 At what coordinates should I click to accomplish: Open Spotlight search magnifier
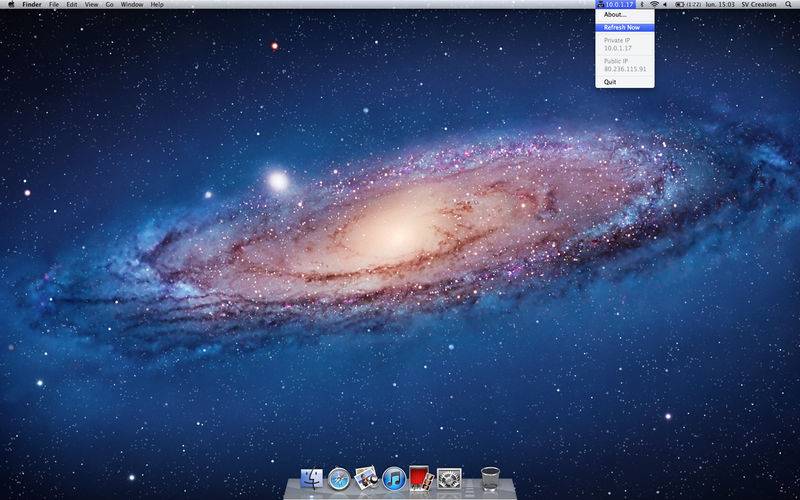pos(789,5)
